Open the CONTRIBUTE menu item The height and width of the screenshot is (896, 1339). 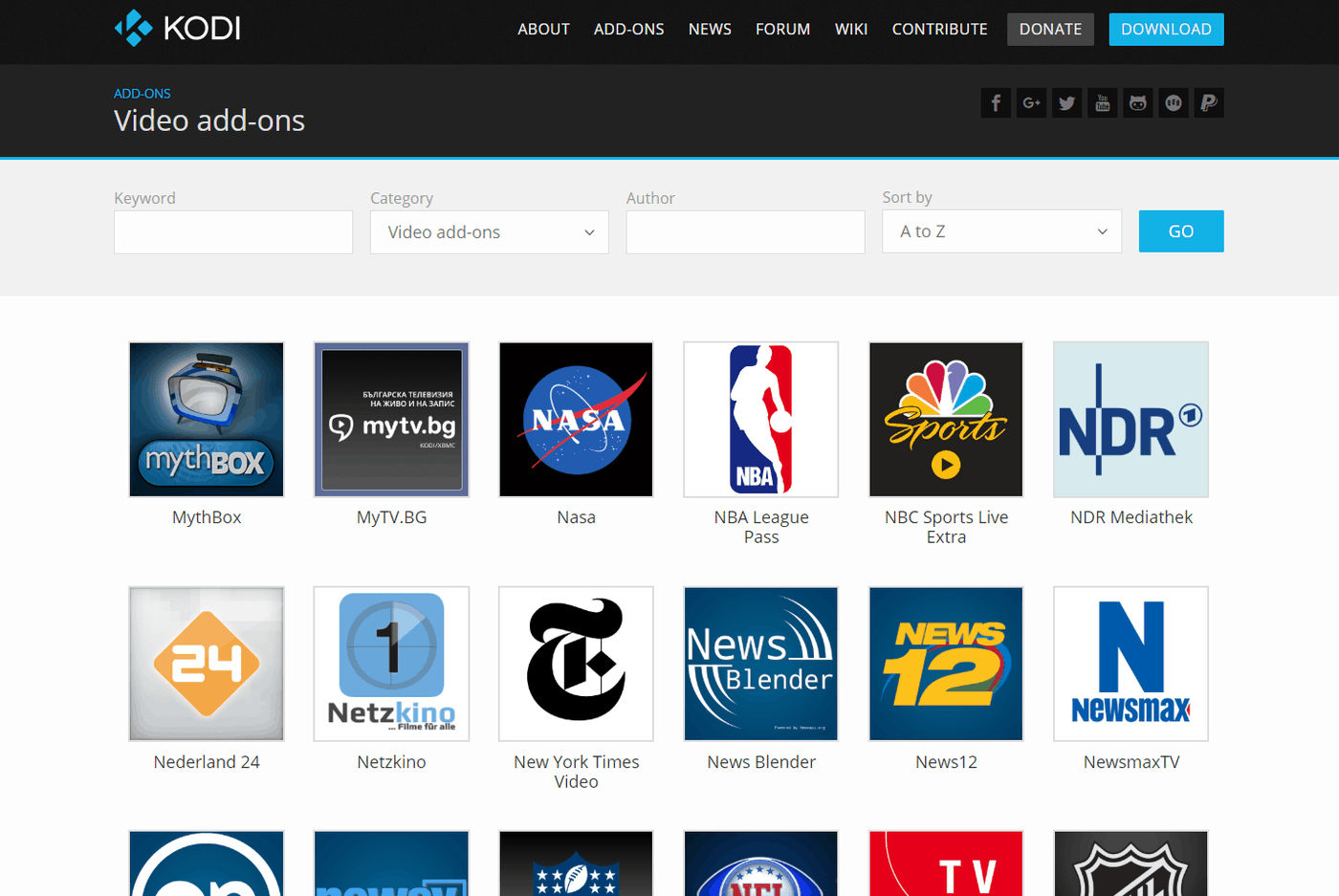coord(939,30)
